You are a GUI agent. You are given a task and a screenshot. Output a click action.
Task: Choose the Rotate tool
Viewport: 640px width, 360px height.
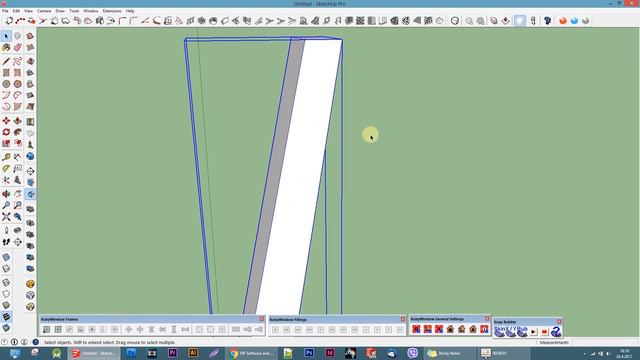[6, 132]
